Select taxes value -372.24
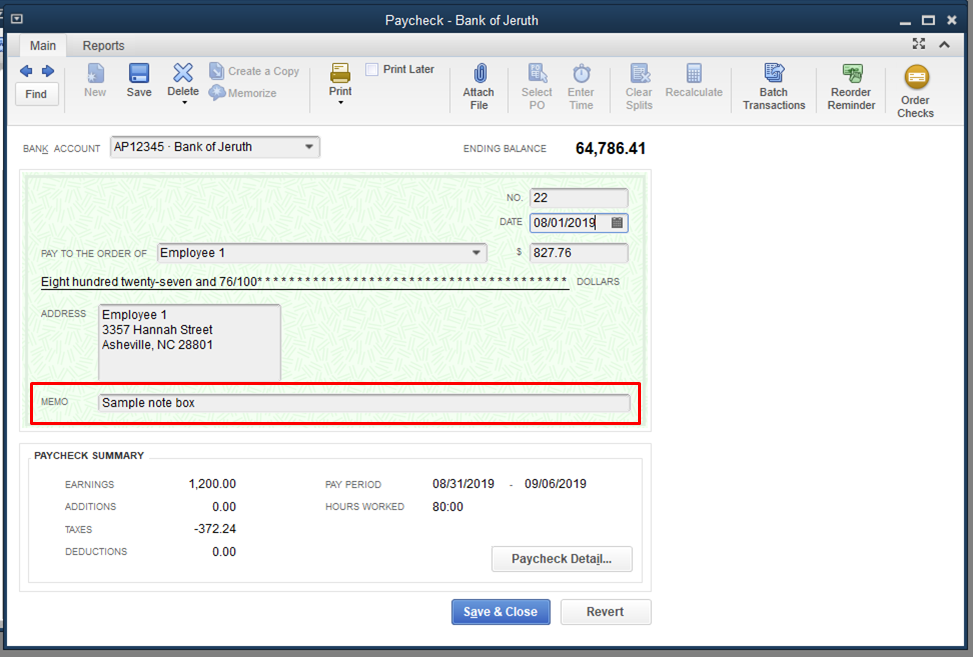Screen dimensions: 973x657 tap(215, 529)
